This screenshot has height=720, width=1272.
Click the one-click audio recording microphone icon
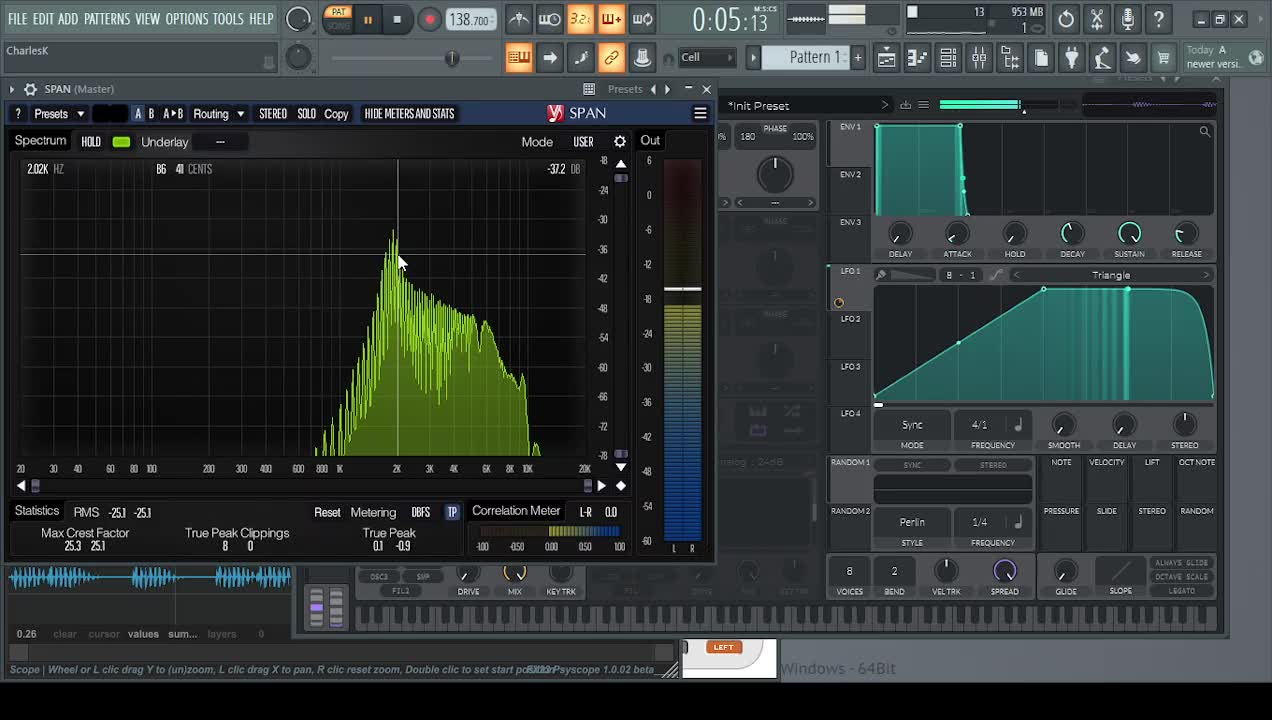(1128, 19)
